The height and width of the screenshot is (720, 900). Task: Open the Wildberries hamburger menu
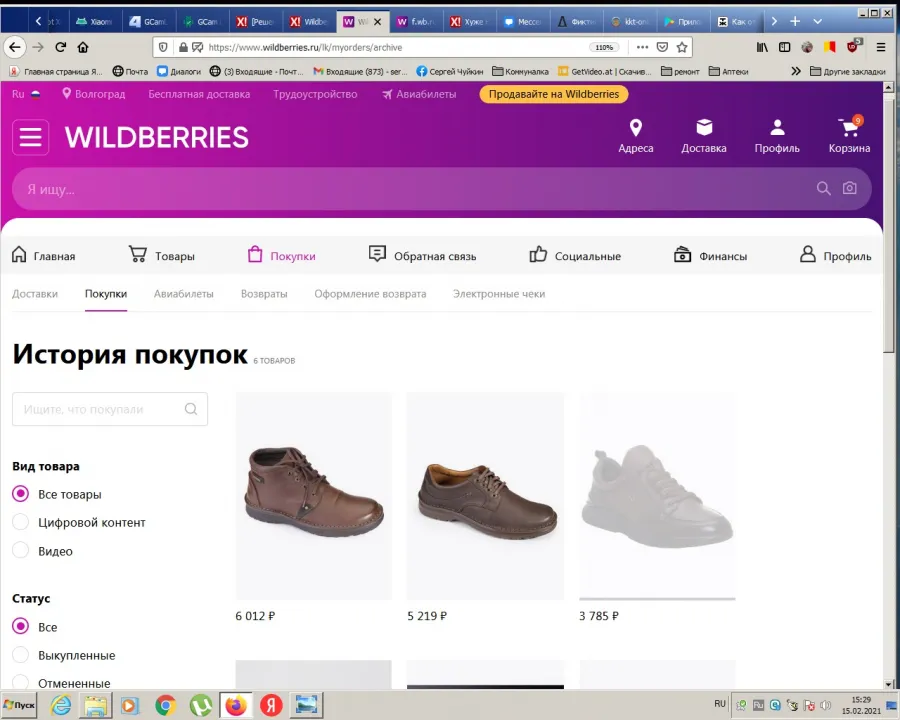point(30,137)
